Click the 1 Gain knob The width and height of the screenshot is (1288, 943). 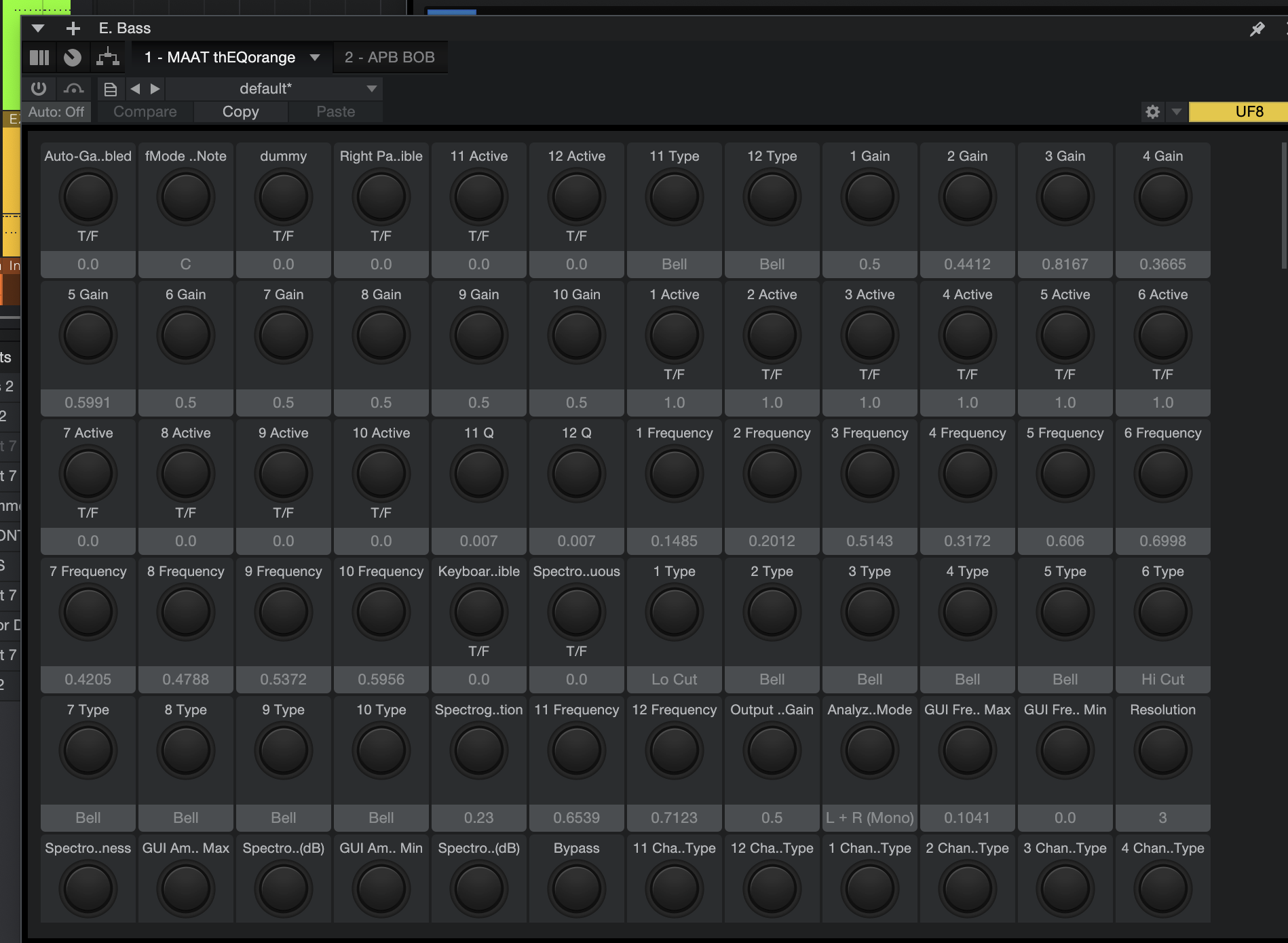point(870,197)
